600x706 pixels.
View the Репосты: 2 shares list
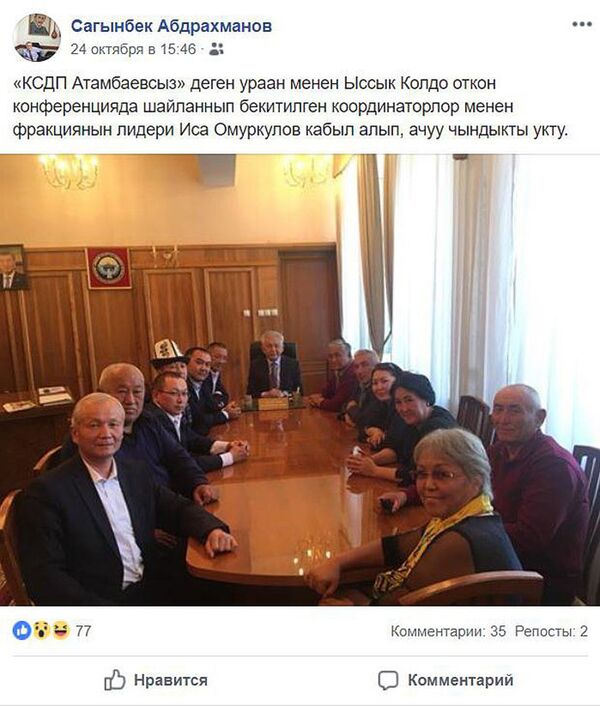[x=551, y=631]
